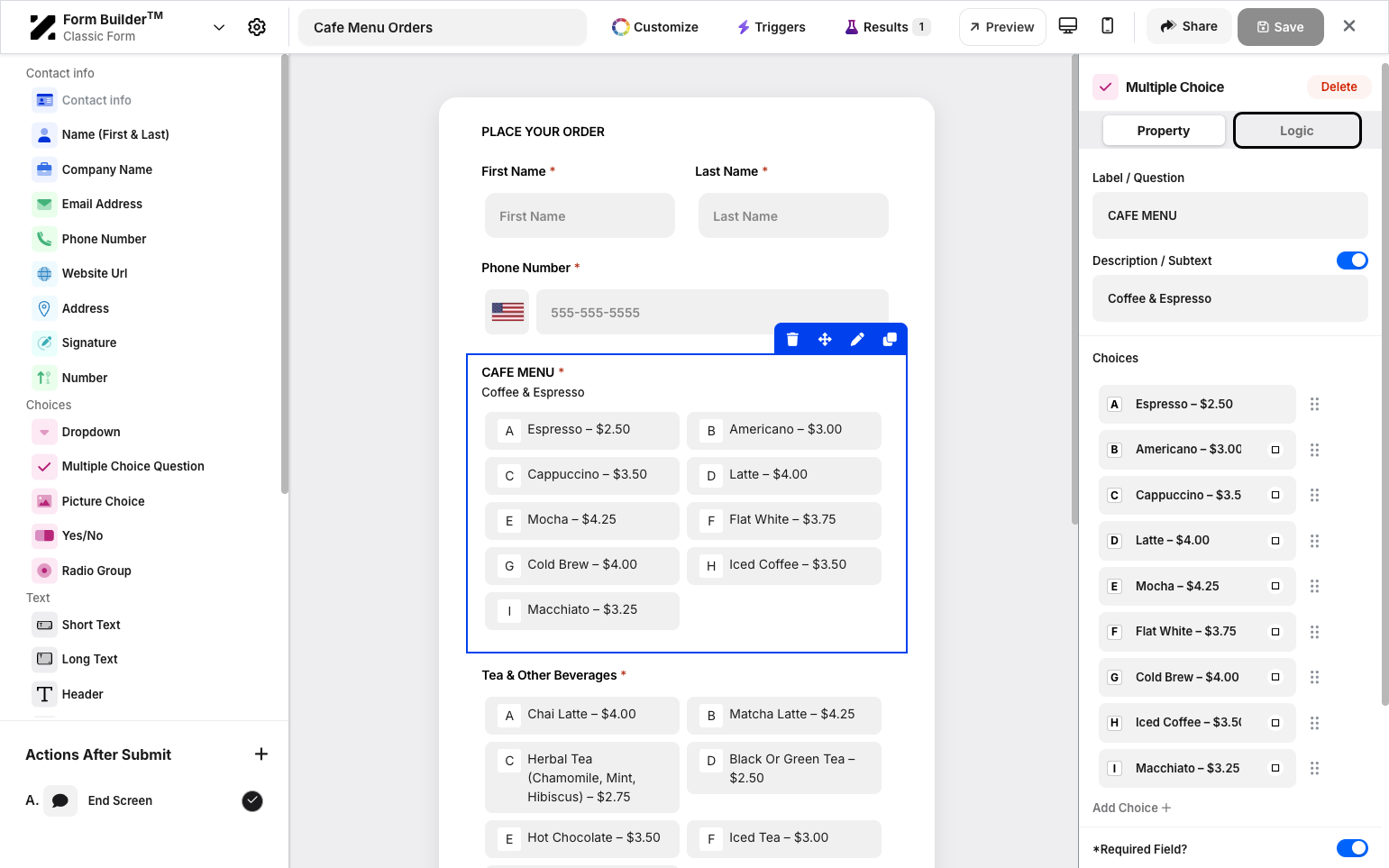Click square icon on Mocha choice
The width and height of the screenshot is (1389, 868).
point(1275,586)
